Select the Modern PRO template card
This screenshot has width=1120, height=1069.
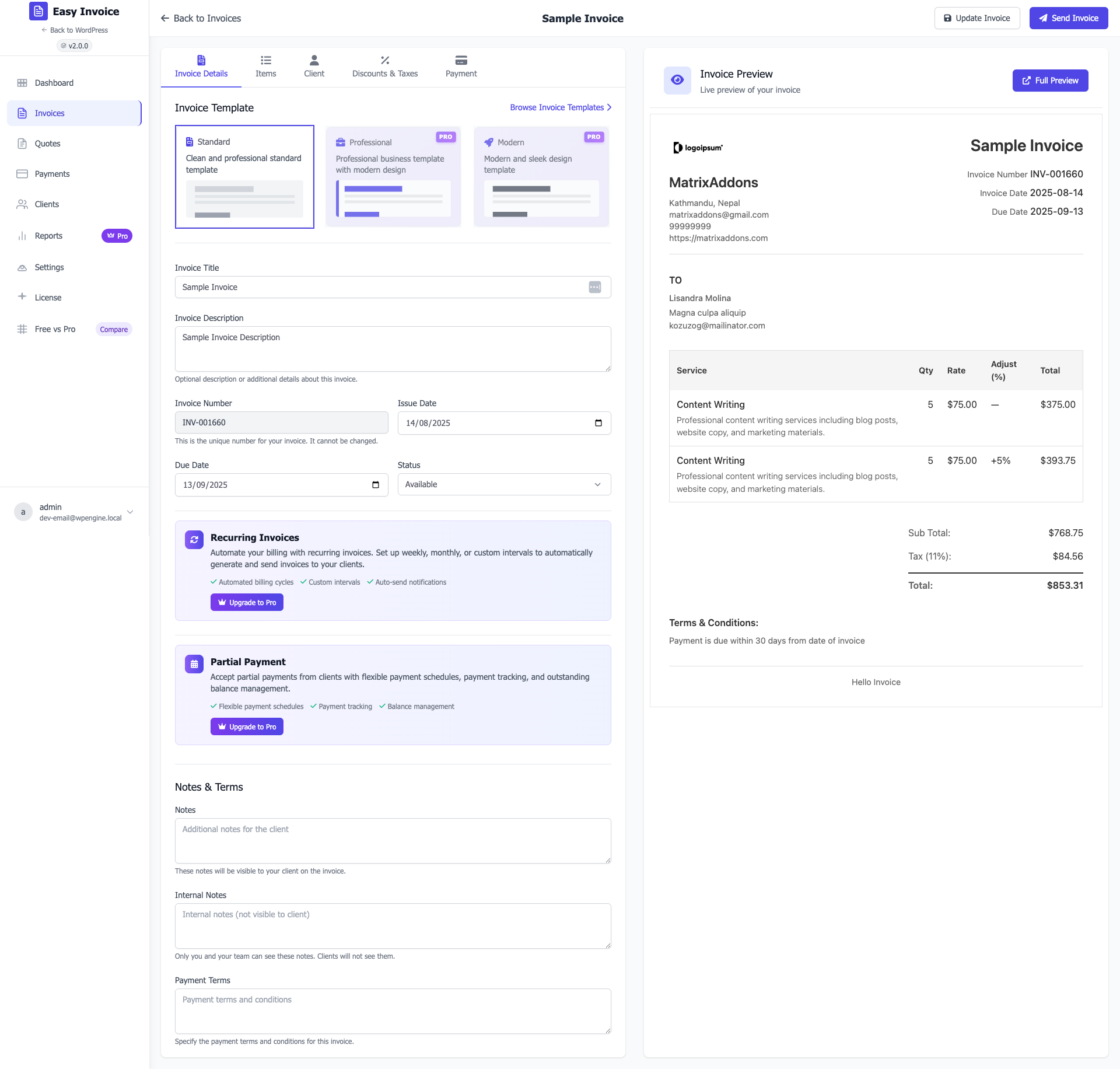click(x=541, y=177)
